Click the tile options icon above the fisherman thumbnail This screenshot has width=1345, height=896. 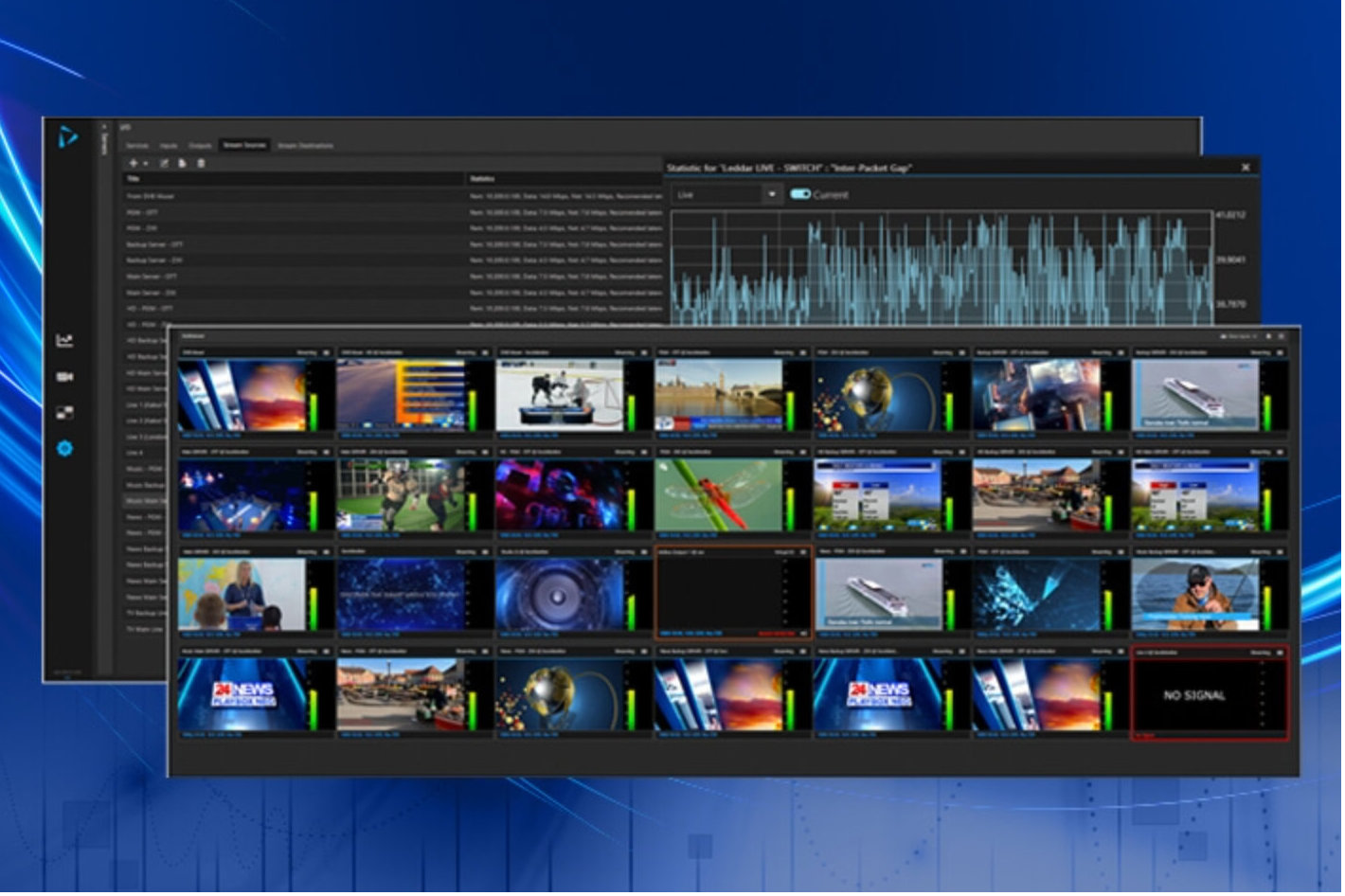1281,551
